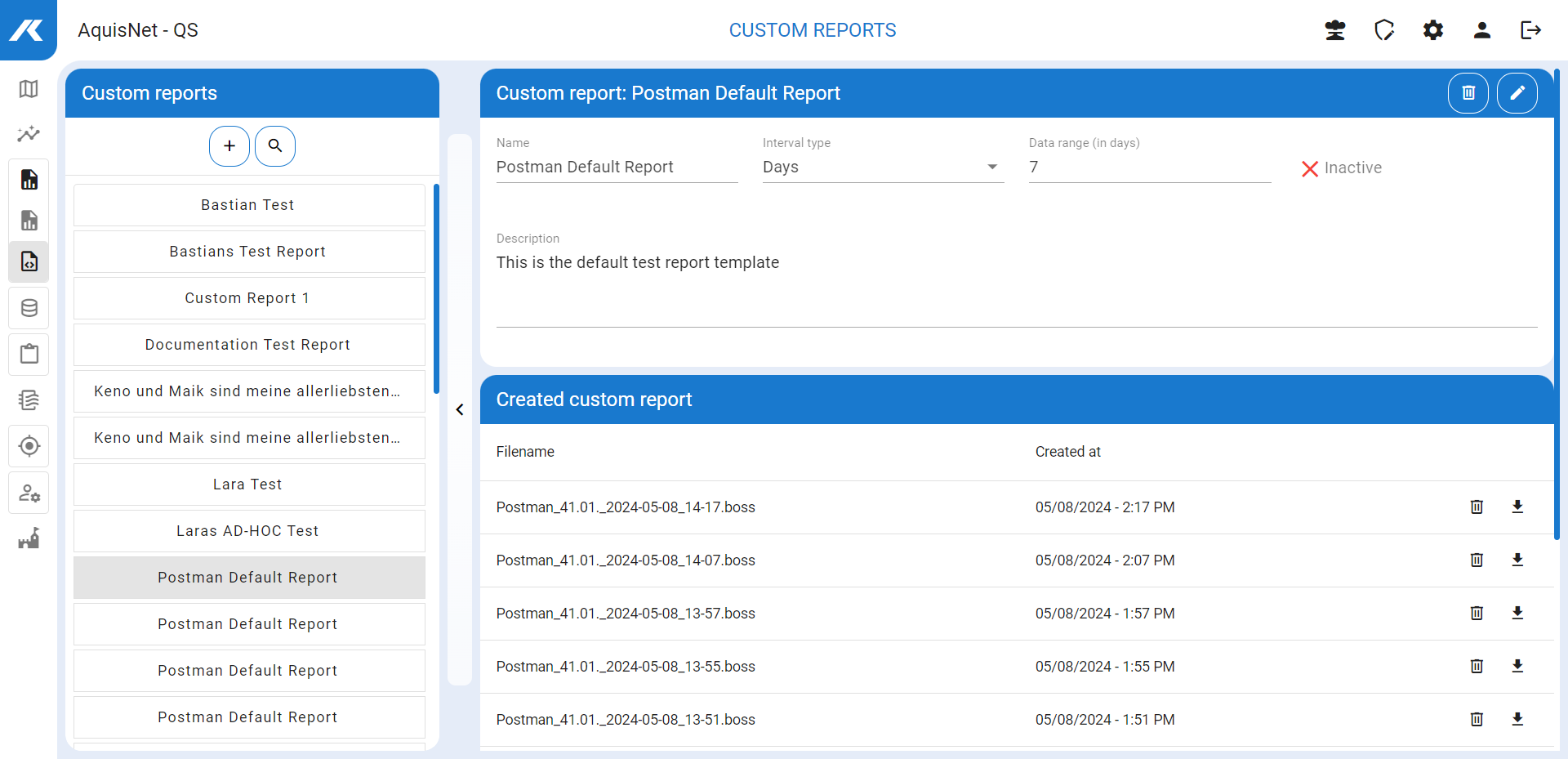Click the logout icon in top bar
The image size is (1568, 759).
coord(1530,30)
